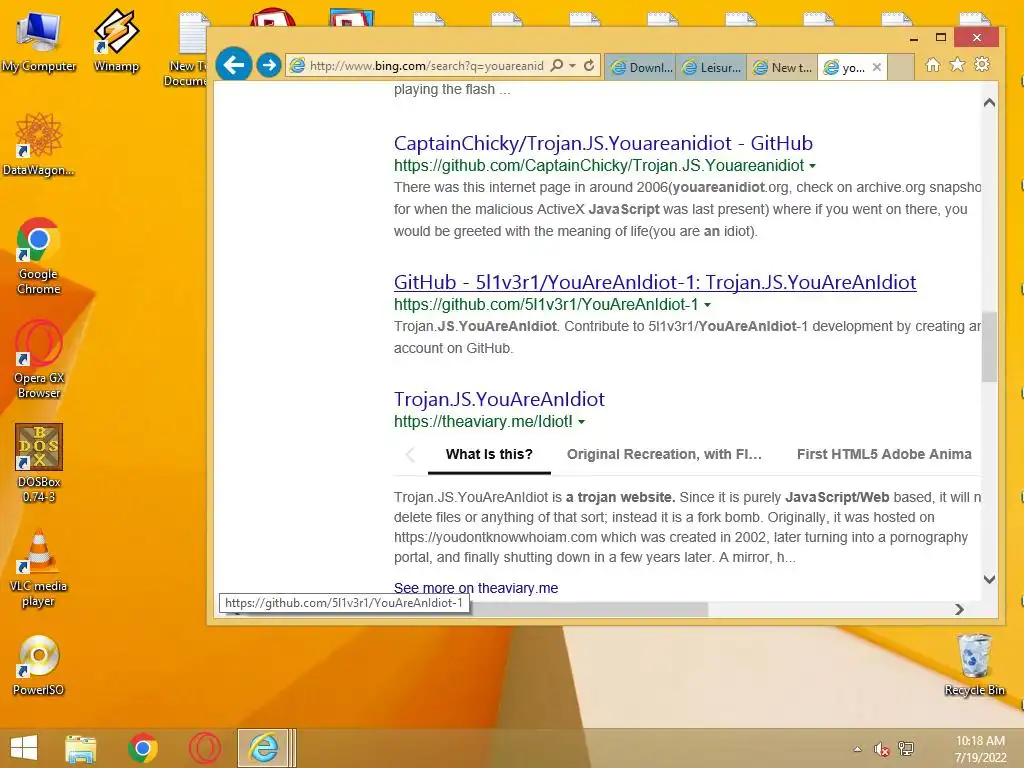Select "First HTML5 Adobe Anima" tab

pyautogui.click(x=884, y=455)
